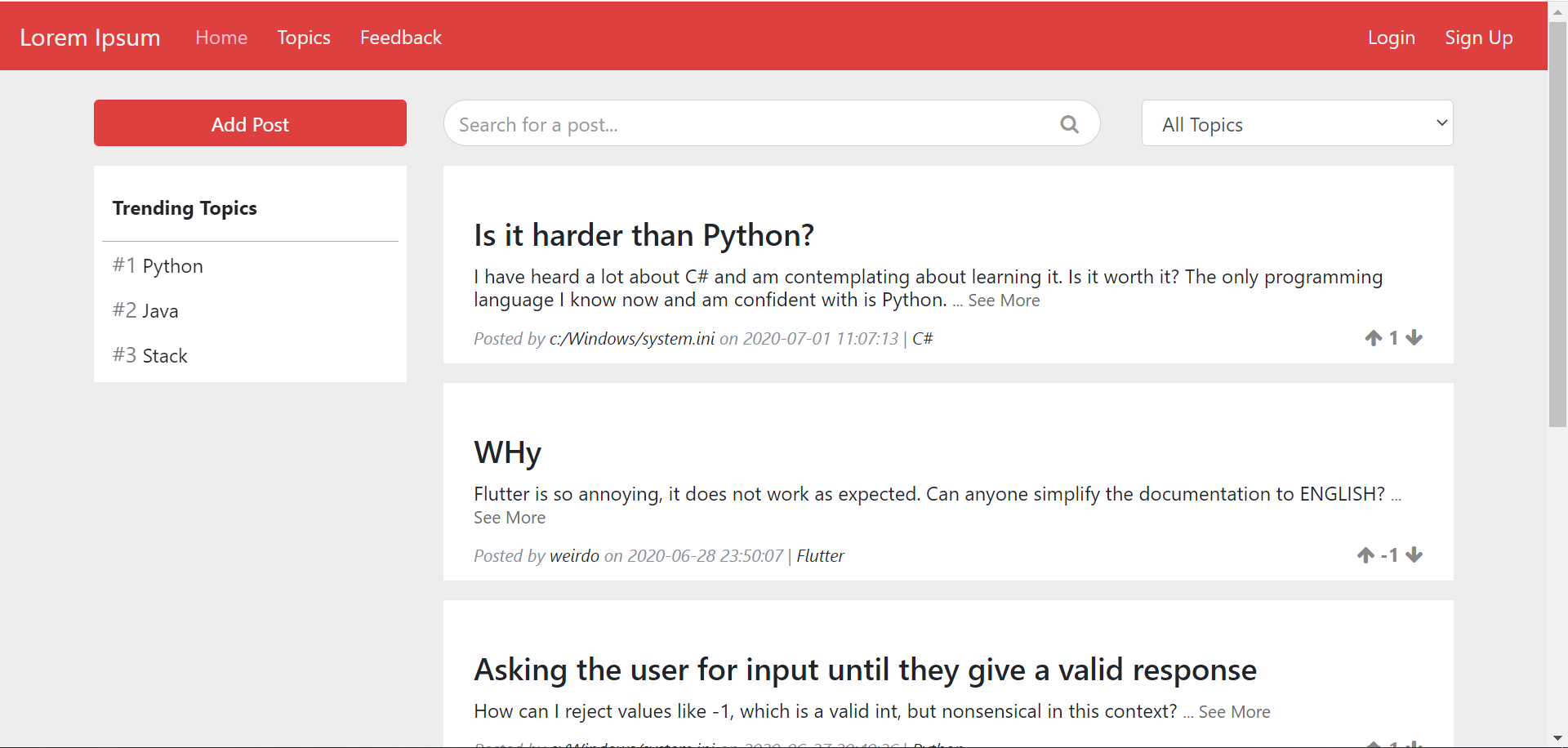
Task: Upvote the 'Is it harder than Python?' post
Action: [x=1373, y=338]
